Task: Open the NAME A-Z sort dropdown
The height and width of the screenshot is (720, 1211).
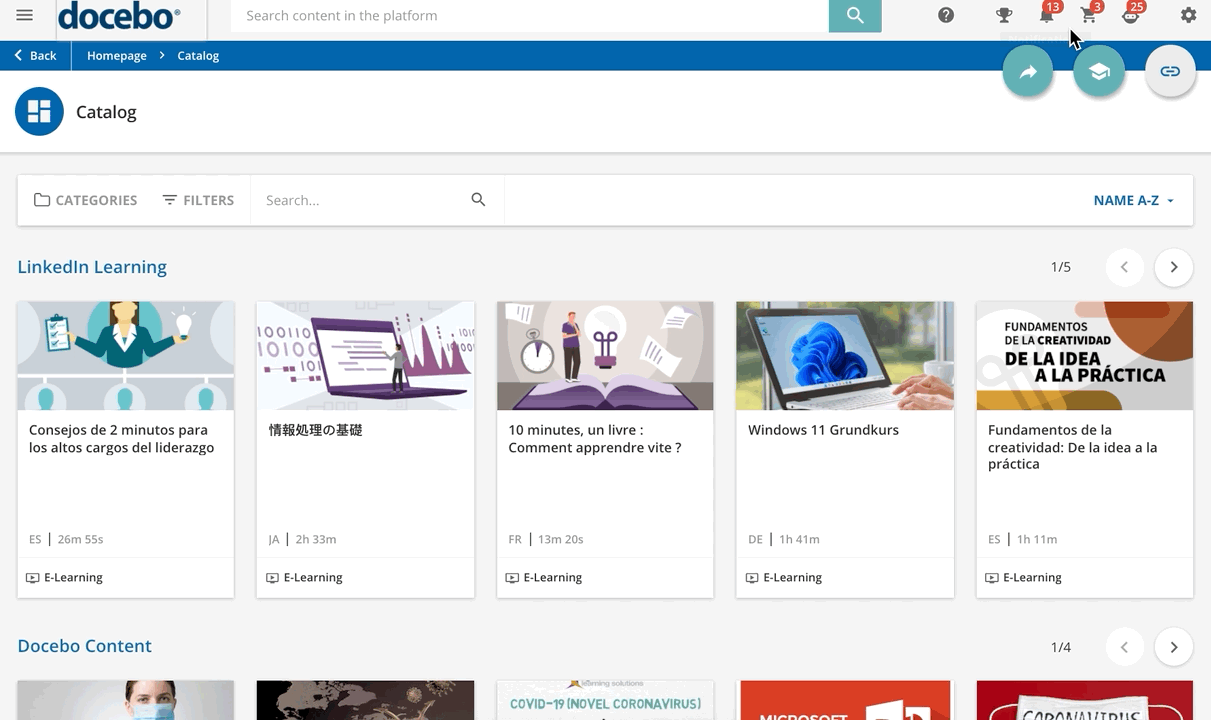Action: [x=1134, y=200]
